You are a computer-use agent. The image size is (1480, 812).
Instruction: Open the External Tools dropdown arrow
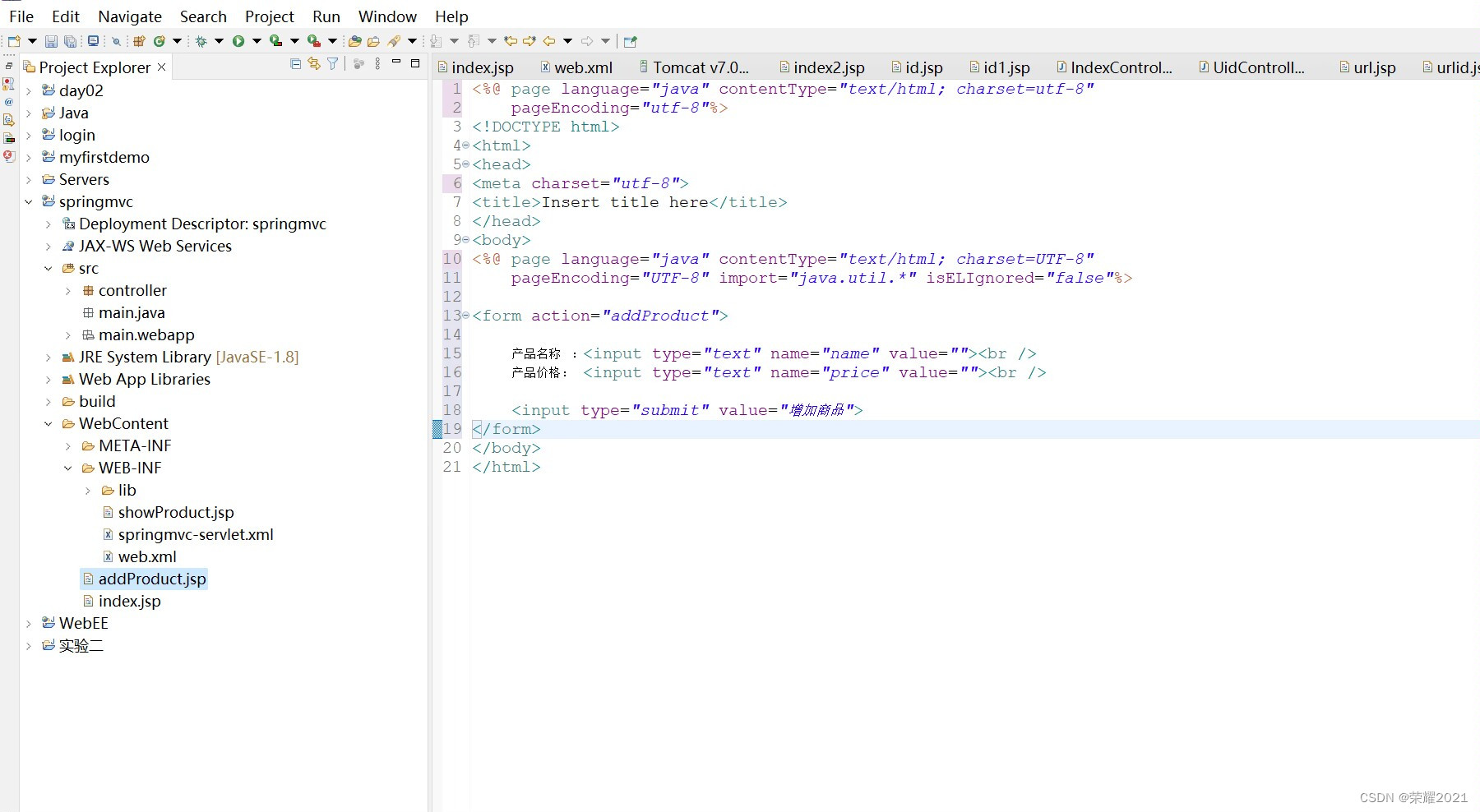click(x=332, y=41)
